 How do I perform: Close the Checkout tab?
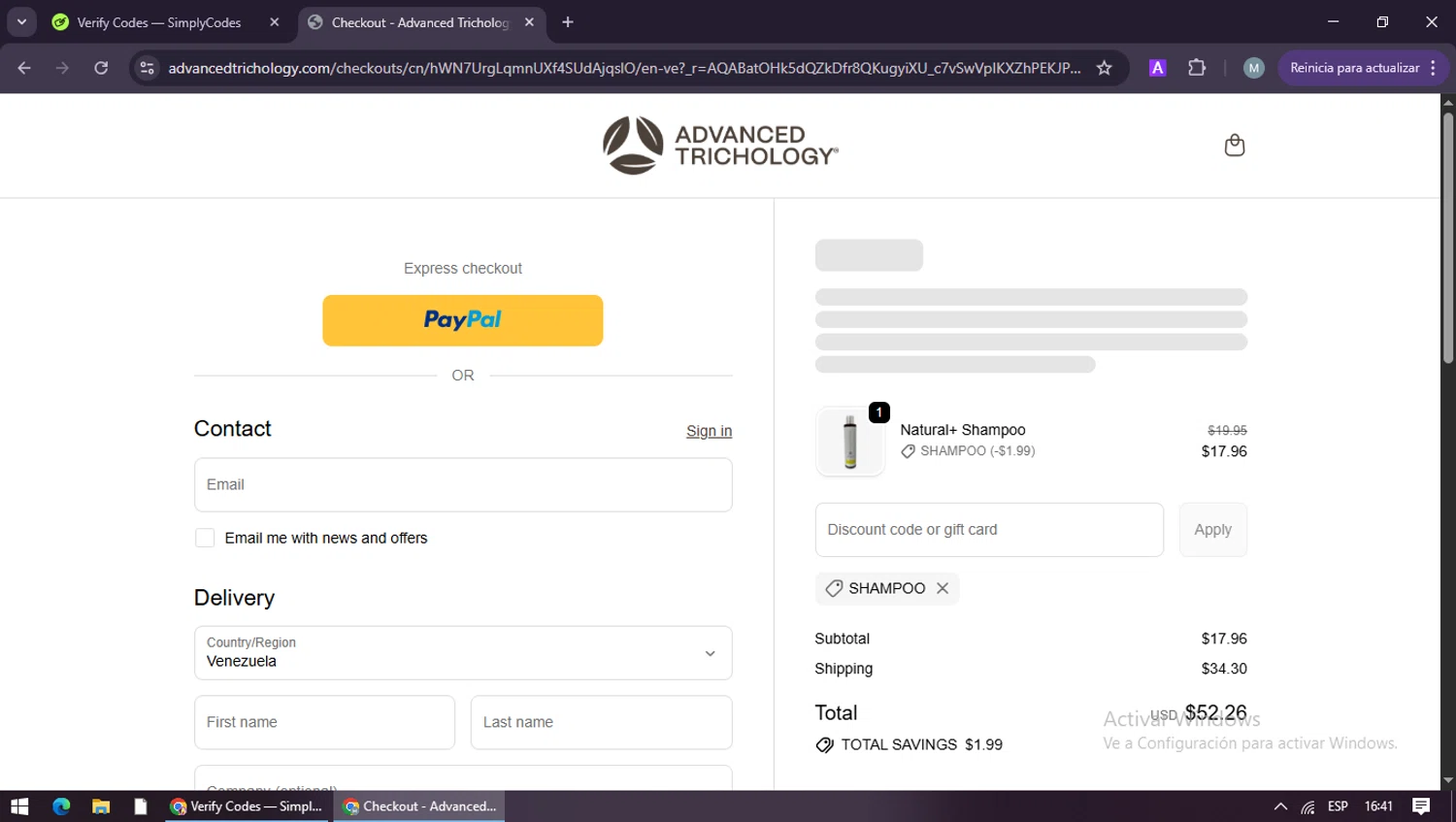pos(529,22)
